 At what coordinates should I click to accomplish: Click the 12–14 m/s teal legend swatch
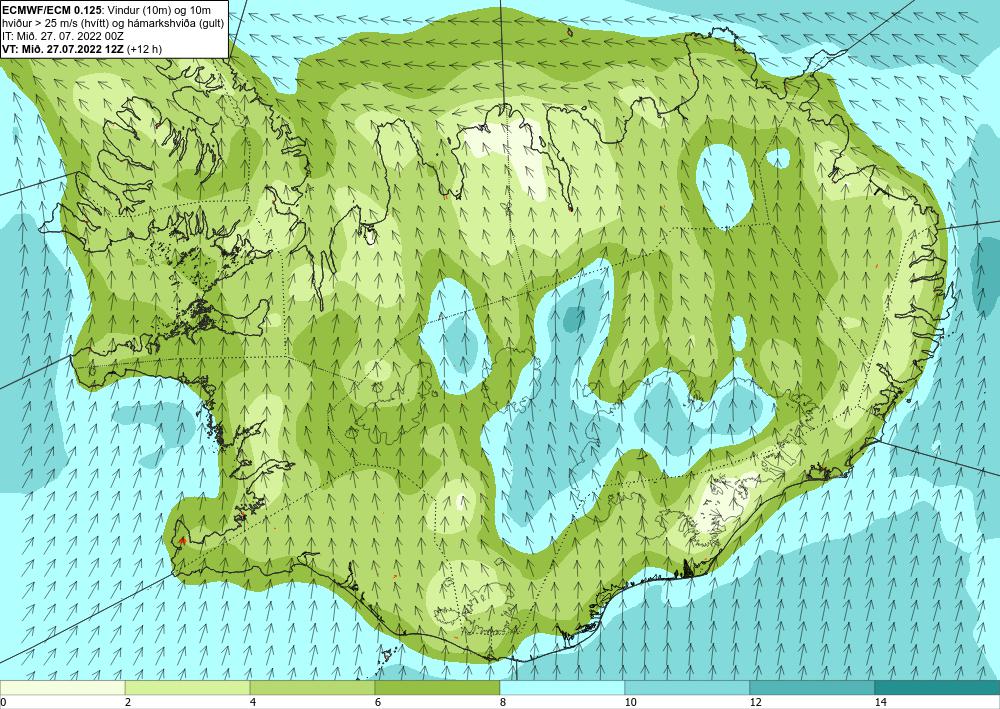(x=812, y=687)
